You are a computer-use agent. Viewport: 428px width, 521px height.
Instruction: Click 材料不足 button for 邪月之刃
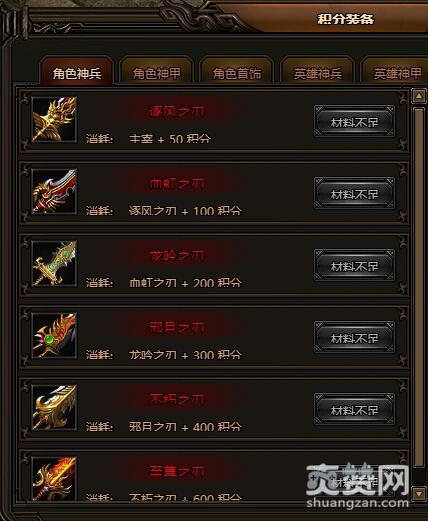coord(354,338)
